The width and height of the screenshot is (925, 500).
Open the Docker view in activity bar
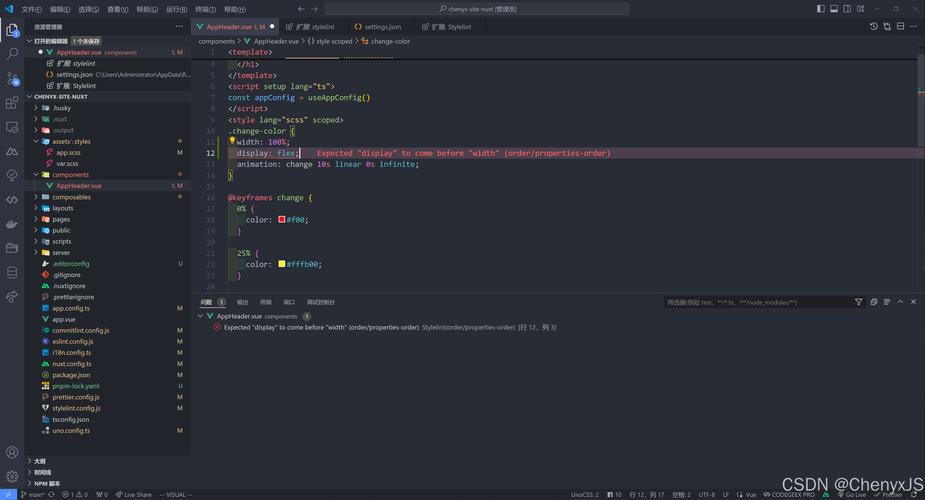pos(12,224)
